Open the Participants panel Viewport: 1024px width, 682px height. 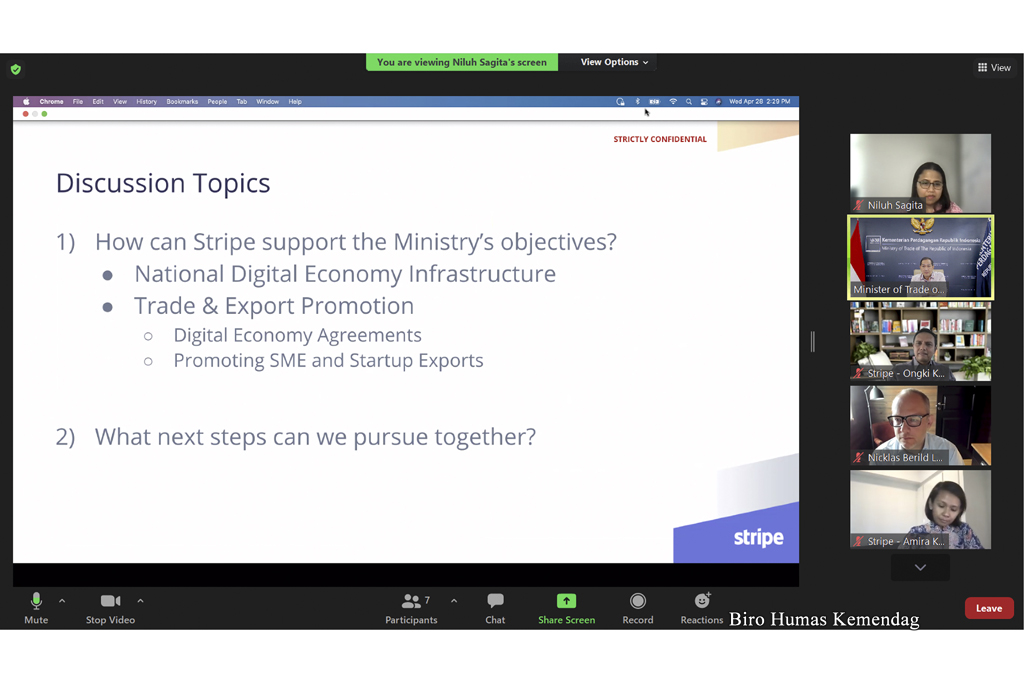tap(411, 608)
